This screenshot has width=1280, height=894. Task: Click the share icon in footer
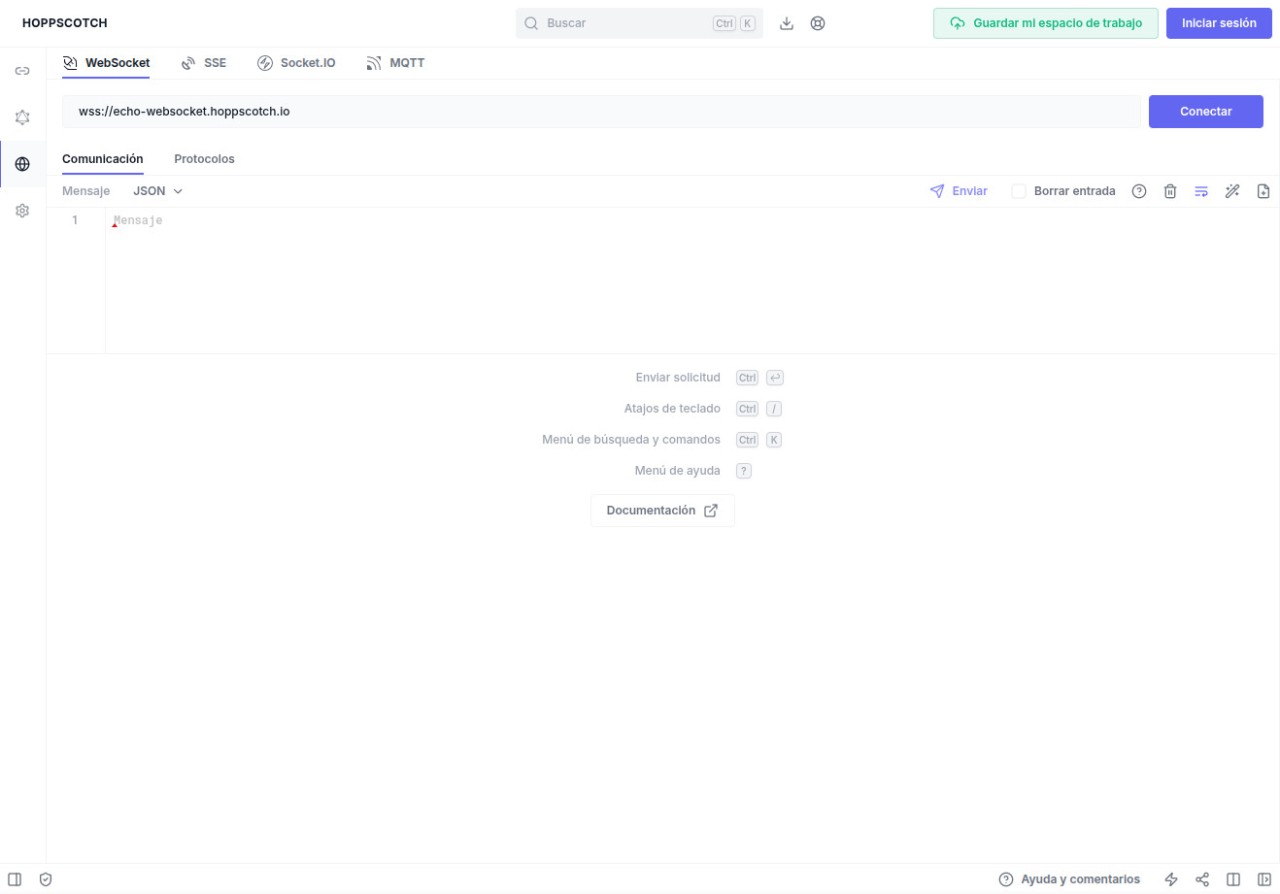[1202, 879]
